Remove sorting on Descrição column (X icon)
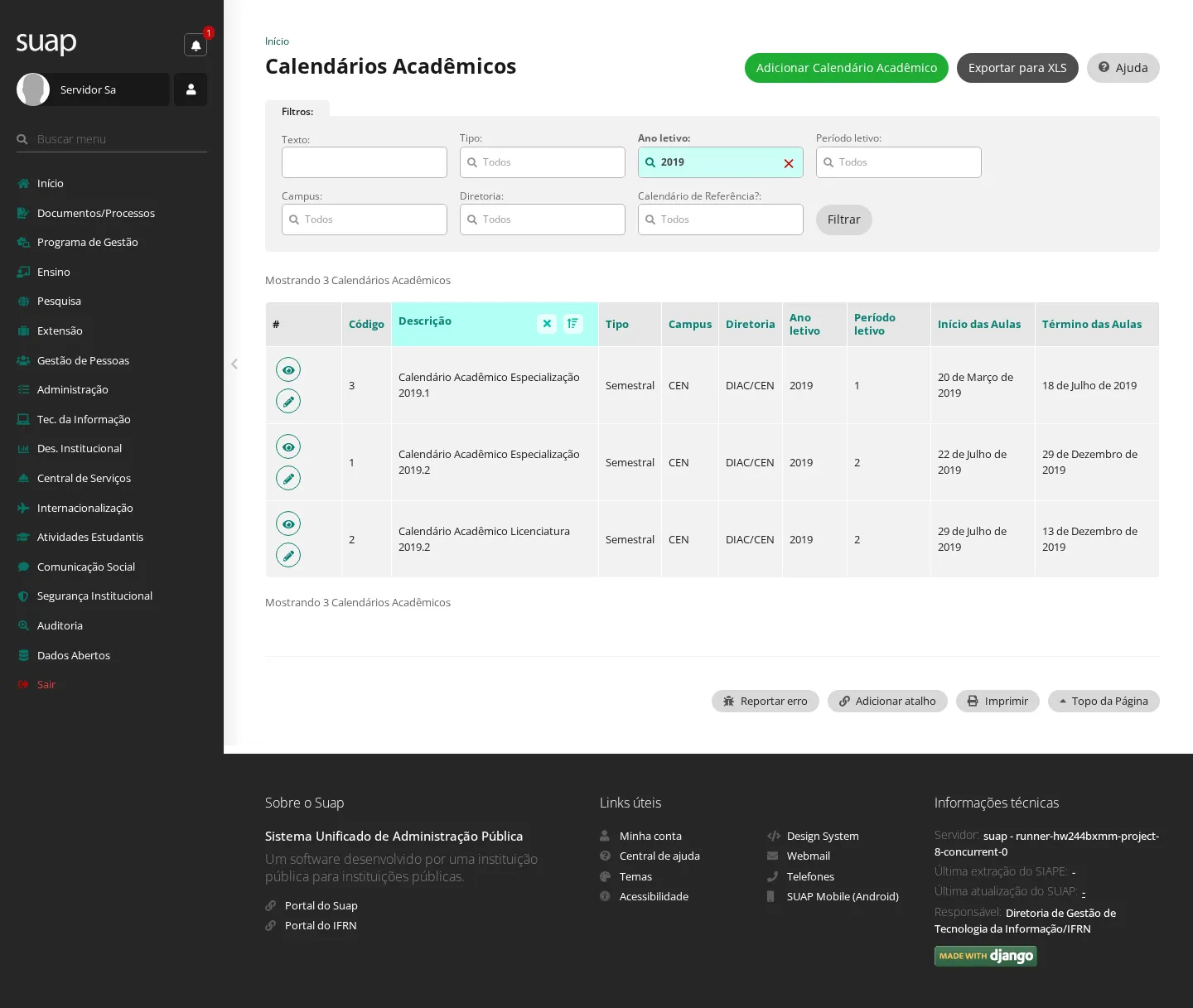The width and height of the screenshot is (1193, 1008). click(547, 324)
